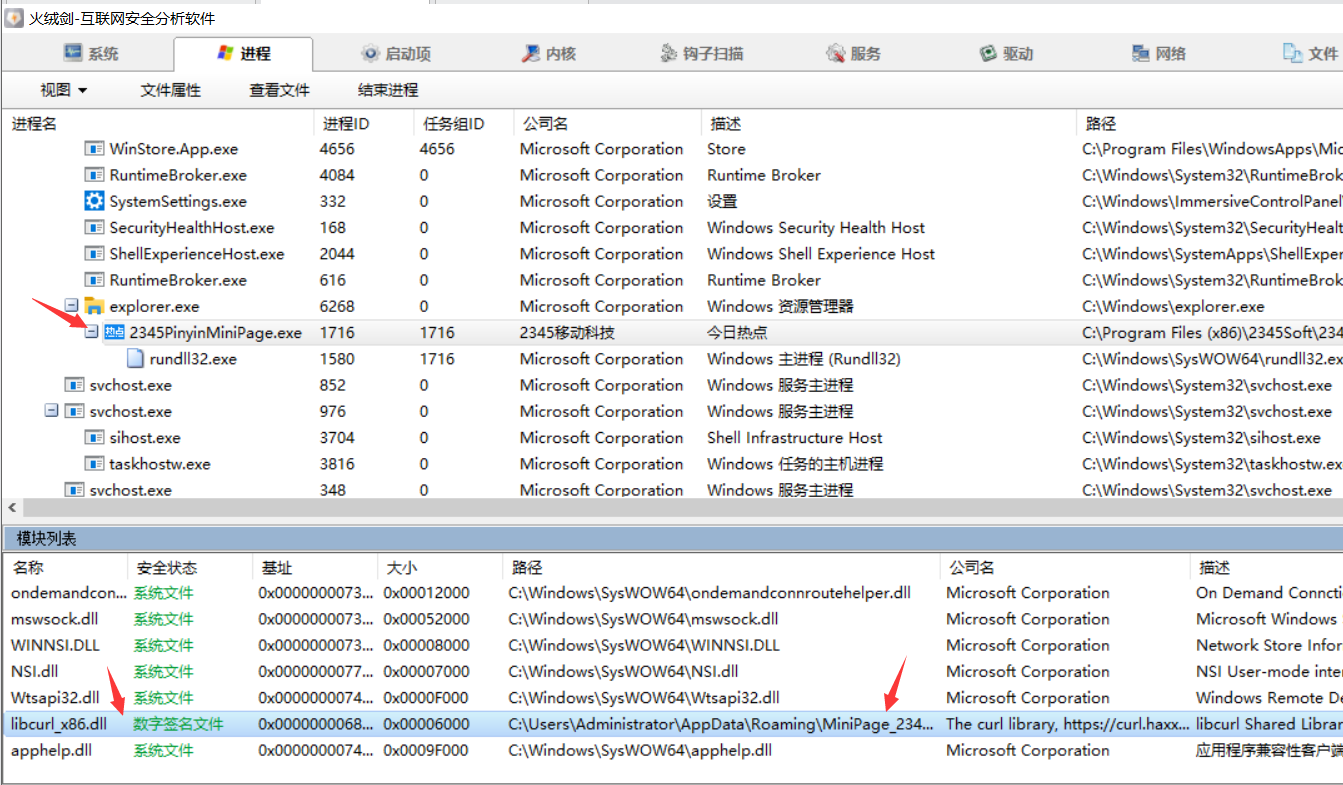Open the 驱动 tab
The image size is (1343, 785).
[1006, 54]
